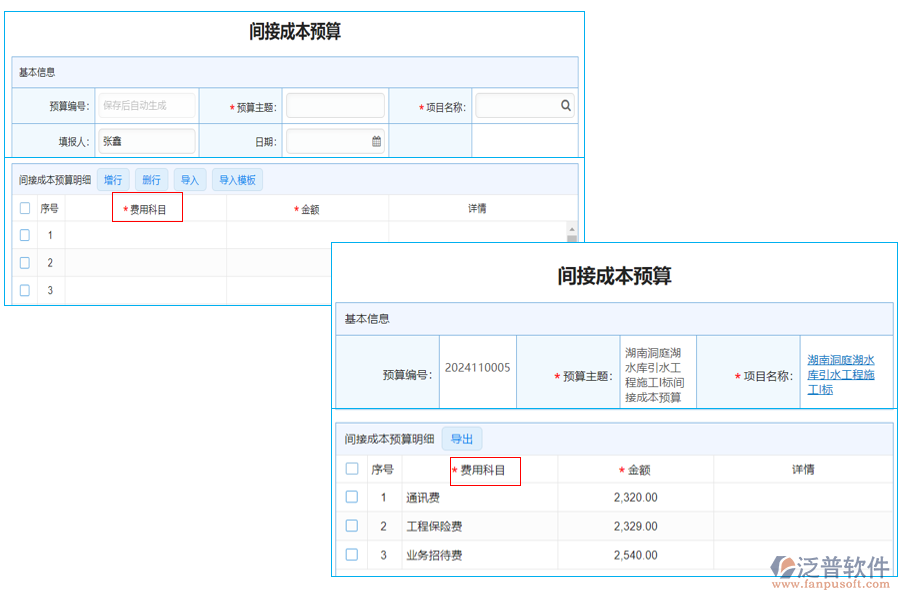Open the project name search magnifier

pyautogui.click(x=566, y=105)
